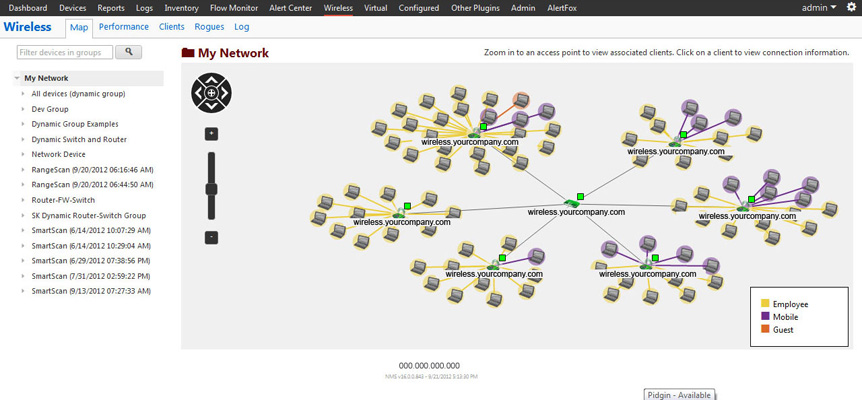Image resolution: width=862 pixels, height=400 pixels.
Task: Collapse the My Network tree node
Action: [17, 78]
